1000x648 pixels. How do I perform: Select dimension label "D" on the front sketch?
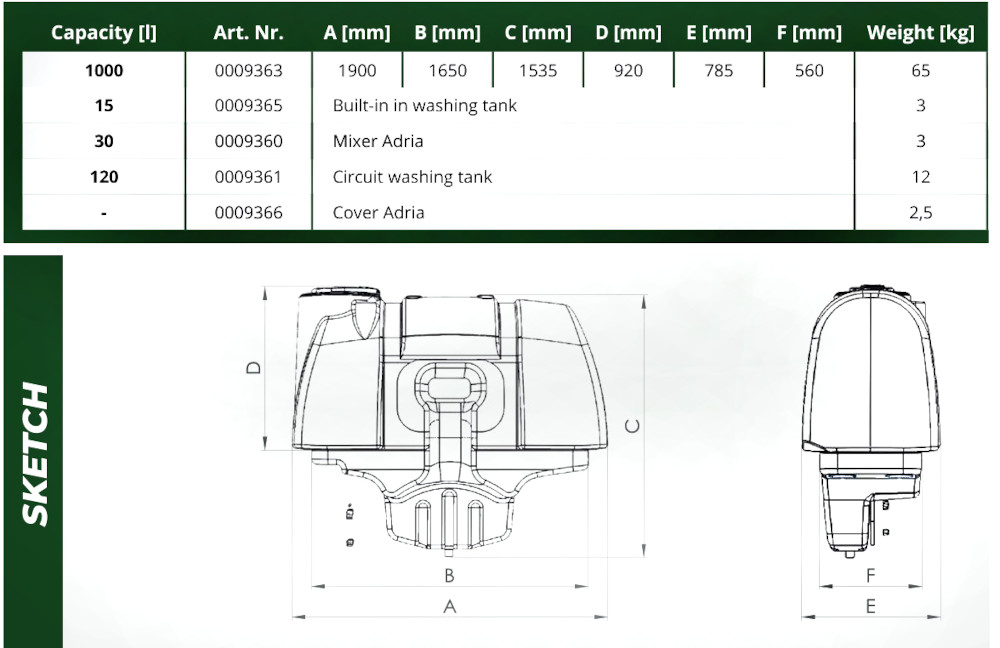coord(254,368)
